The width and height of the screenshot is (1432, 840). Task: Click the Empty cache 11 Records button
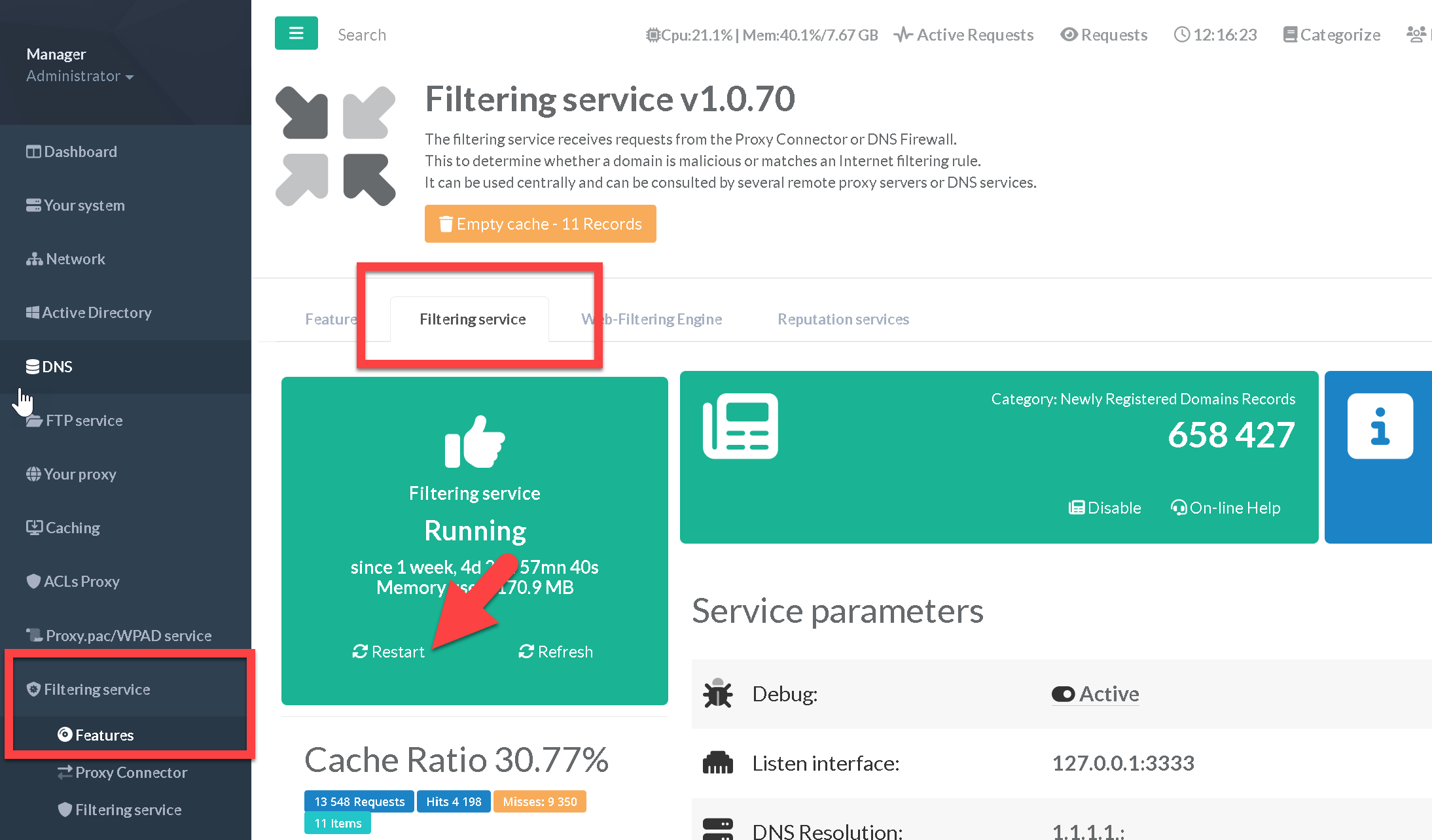[x=540, y=224]
